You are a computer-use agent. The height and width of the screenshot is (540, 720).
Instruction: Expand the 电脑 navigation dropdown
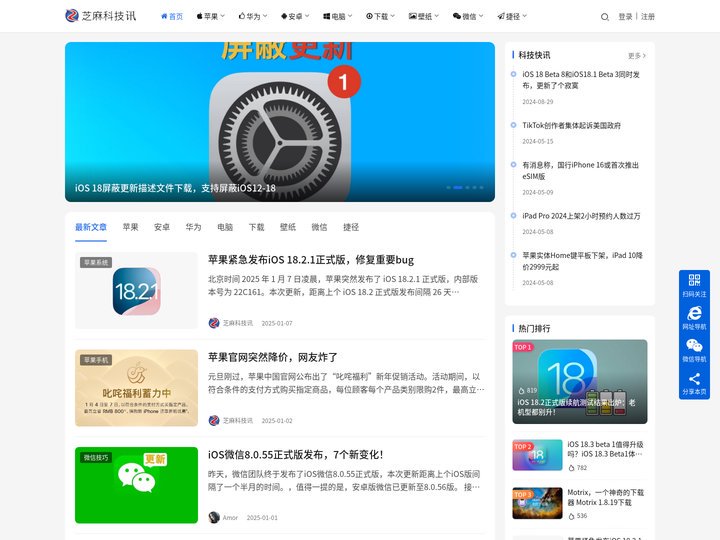pos(338,17)
